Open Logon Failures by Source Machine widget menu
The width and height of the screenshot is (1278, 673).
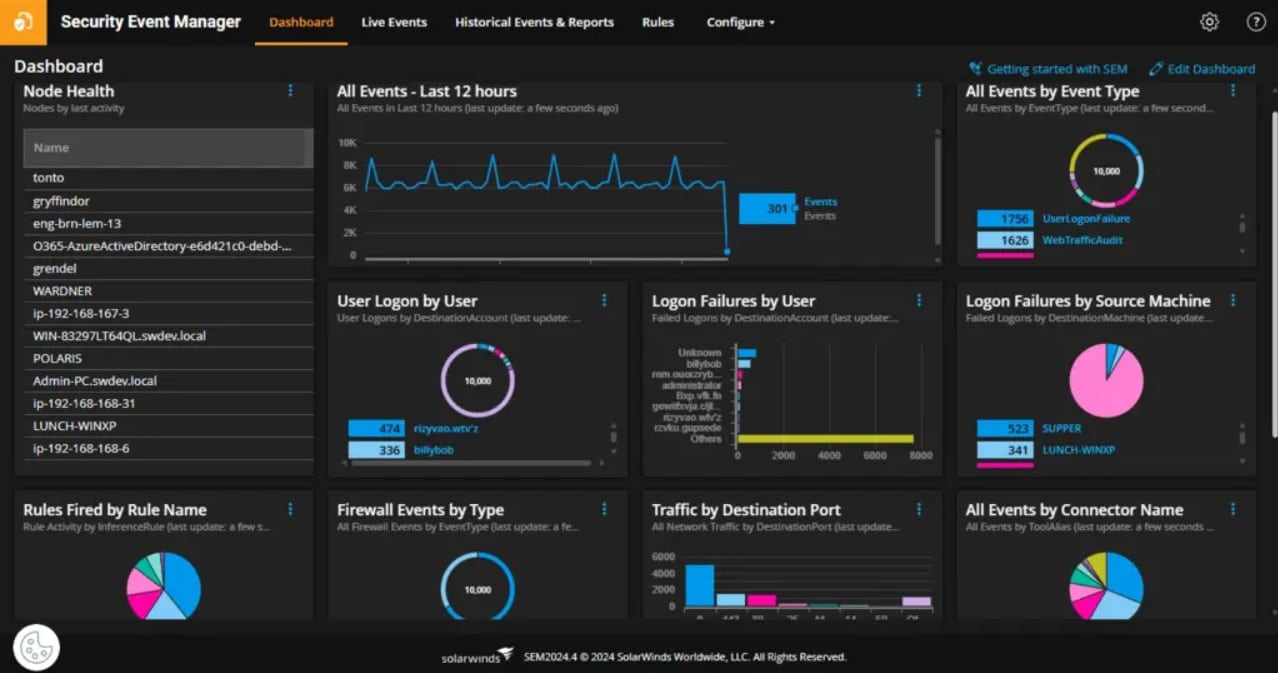1233,300
